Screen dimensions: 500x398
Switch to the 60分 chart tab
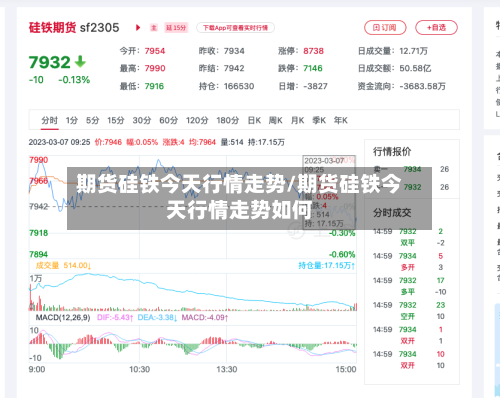pyautogui.click(x=169, y=120)
